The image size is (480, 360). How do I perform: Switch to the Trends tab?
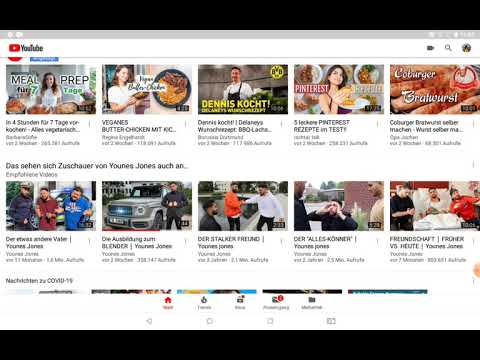coord(204,303)
